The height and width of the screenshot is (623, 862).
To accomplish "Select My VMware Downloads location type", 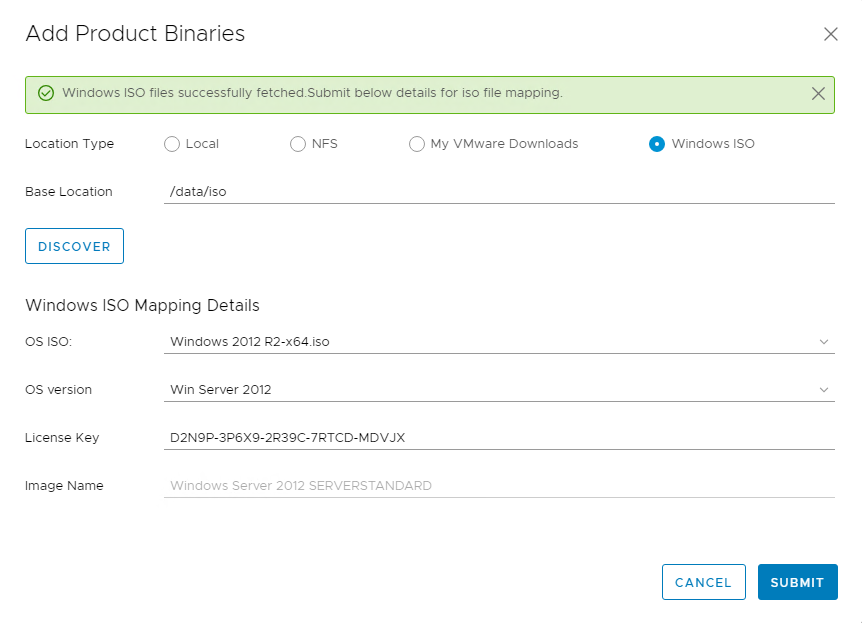I will point(417,144).
